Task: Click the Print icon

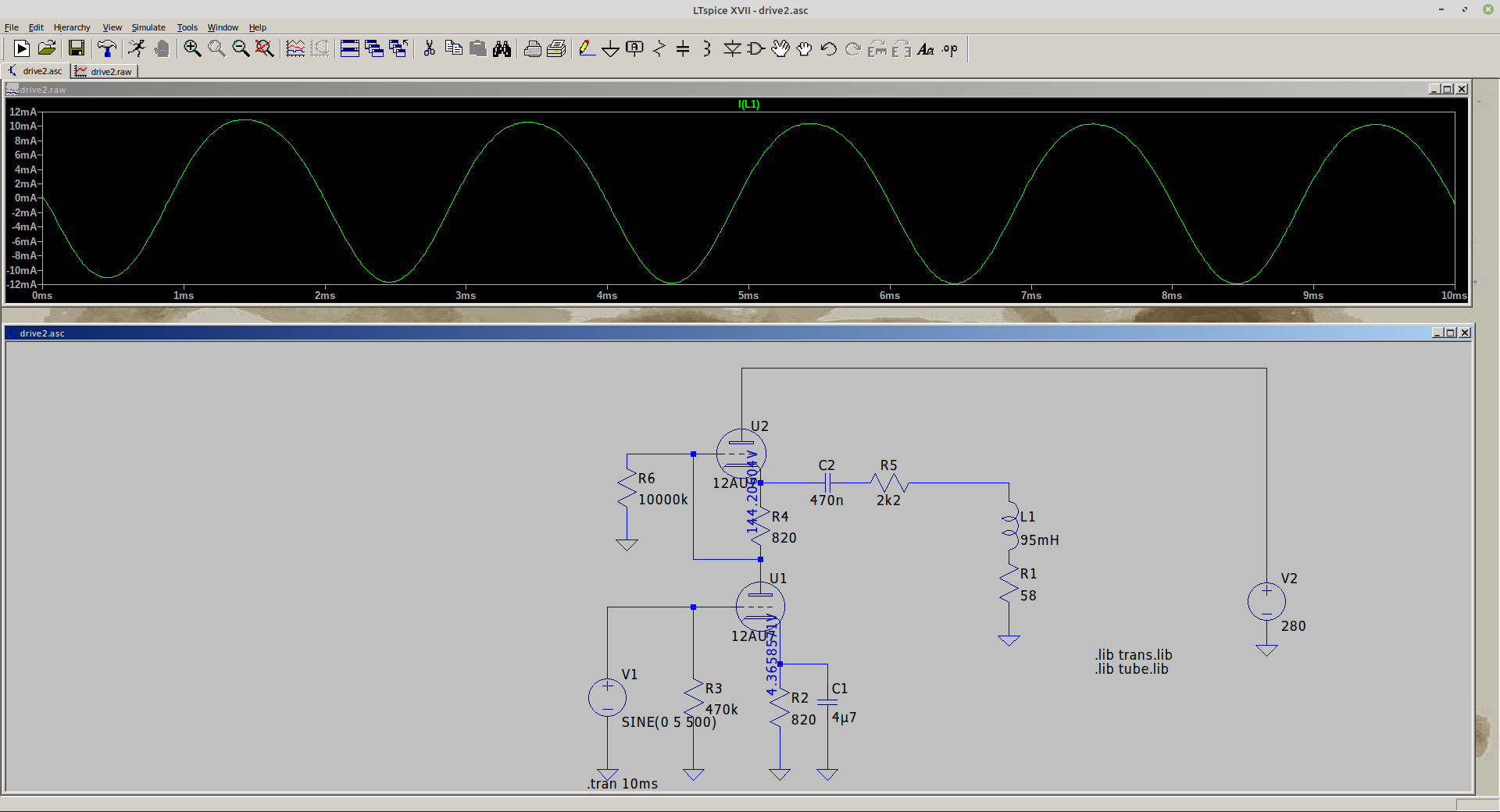Action: click(532, 48)
